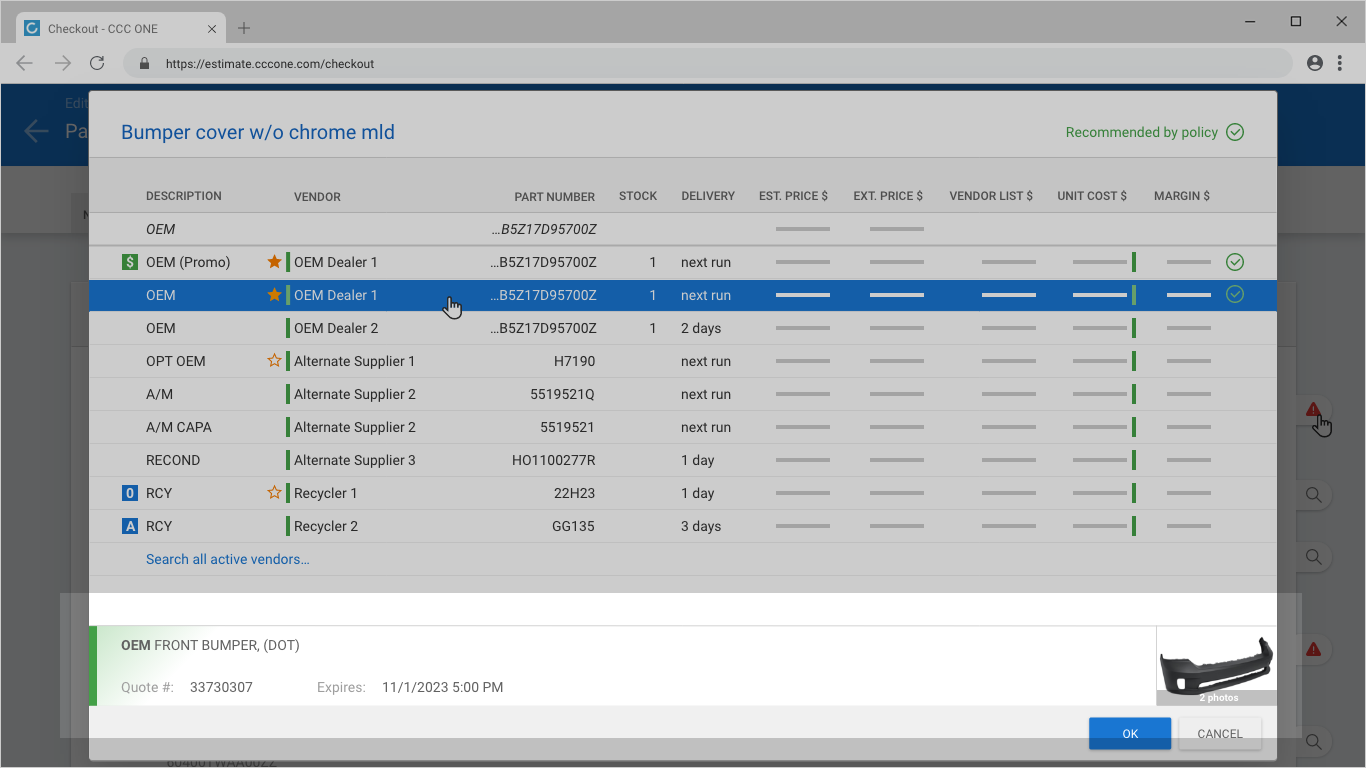This screenshot has height=768, width=1366.
Task: Select the Alternate Supplier 1 row
Action: tap(683, 361)
